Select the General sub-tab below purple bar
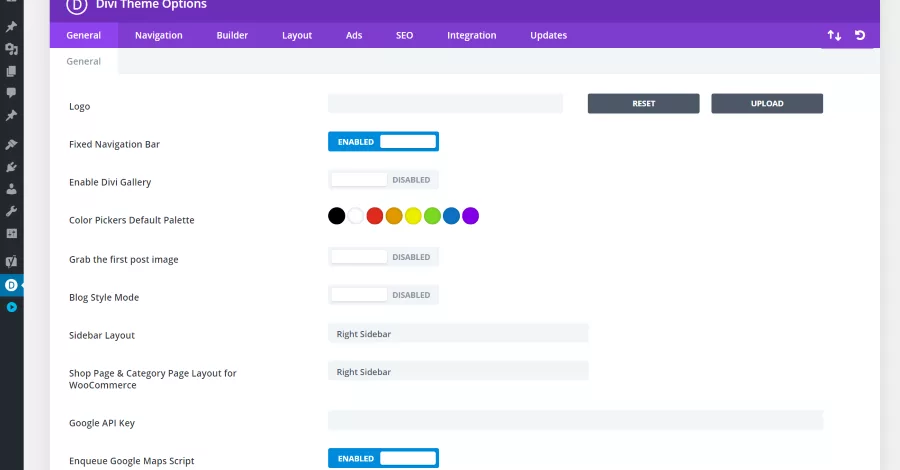 point(84,61)
